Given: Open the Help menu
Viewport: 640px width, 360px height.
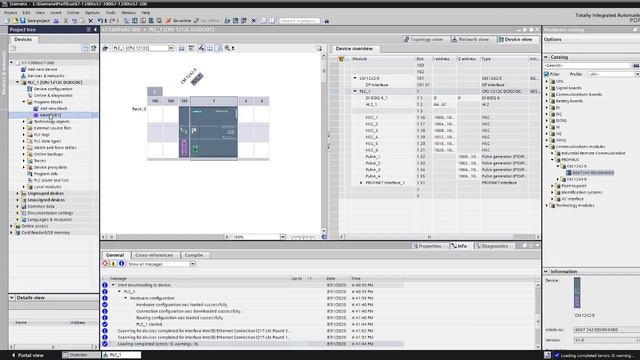Looking at the screenshot, I should click(146, 13).
